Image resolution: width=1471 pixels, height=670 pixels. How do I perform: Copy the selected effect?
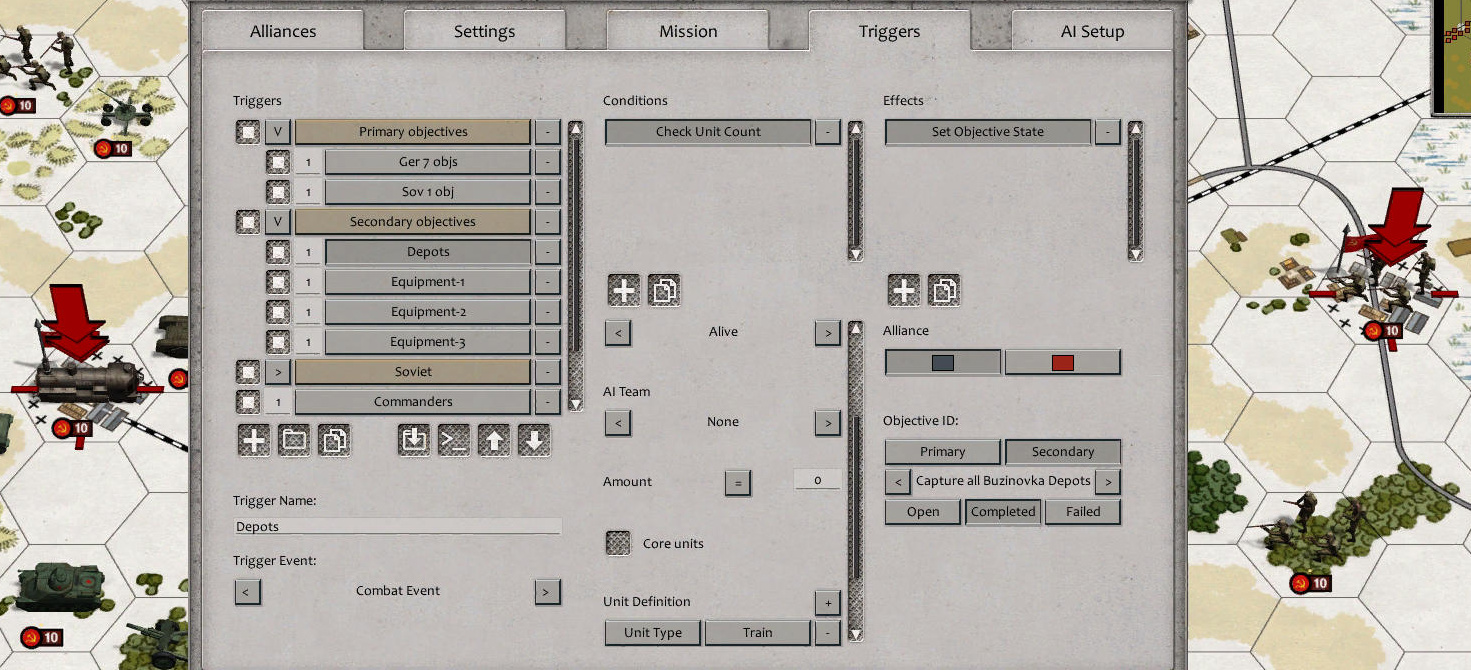944,290
